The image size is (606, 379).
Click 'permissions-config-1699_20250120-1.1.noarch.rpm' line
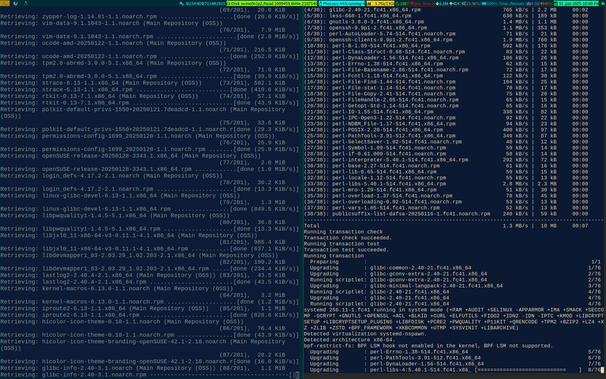[x=150, y=149]
